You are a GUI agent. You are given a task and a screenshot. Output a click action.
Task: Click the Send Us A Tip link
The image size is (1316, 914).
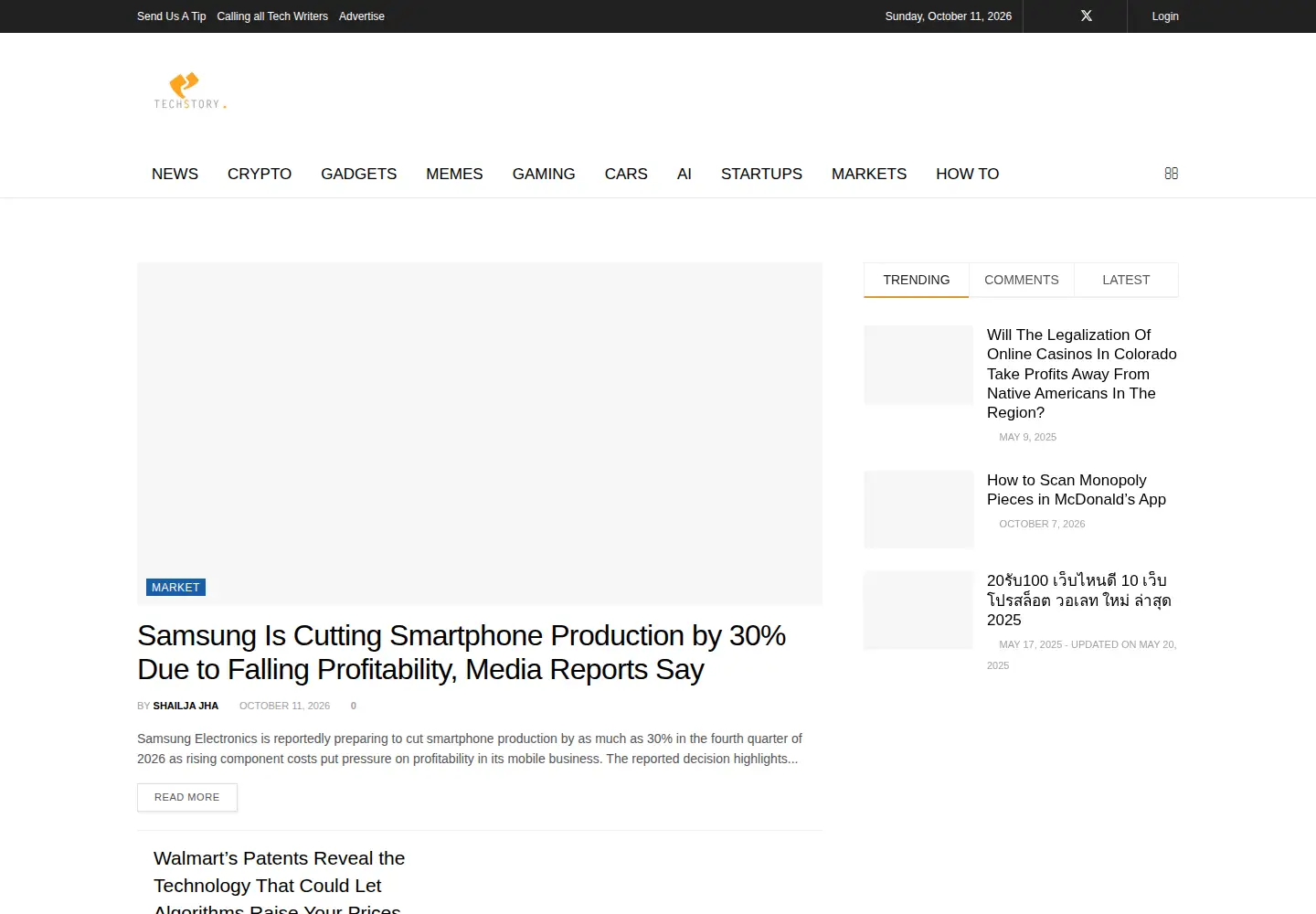coord(172,16)
